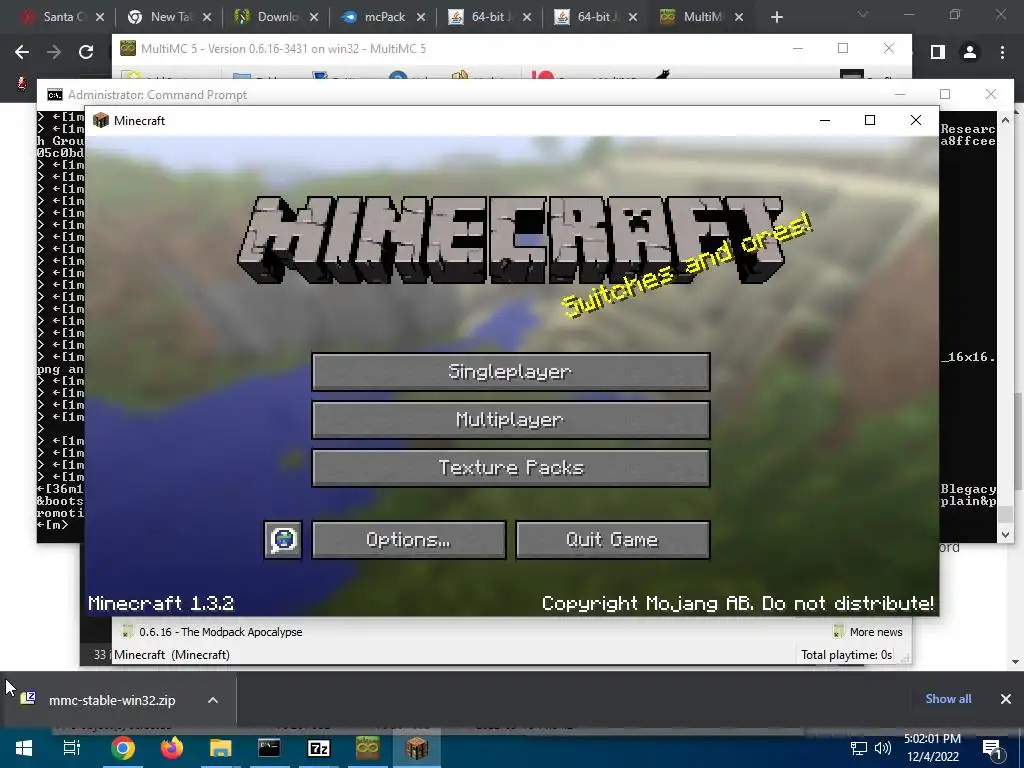This screenshot has height=768, width=1024.
Task: Click Santa bookmark icon in Chrome
Action: [x=22, y=83]
